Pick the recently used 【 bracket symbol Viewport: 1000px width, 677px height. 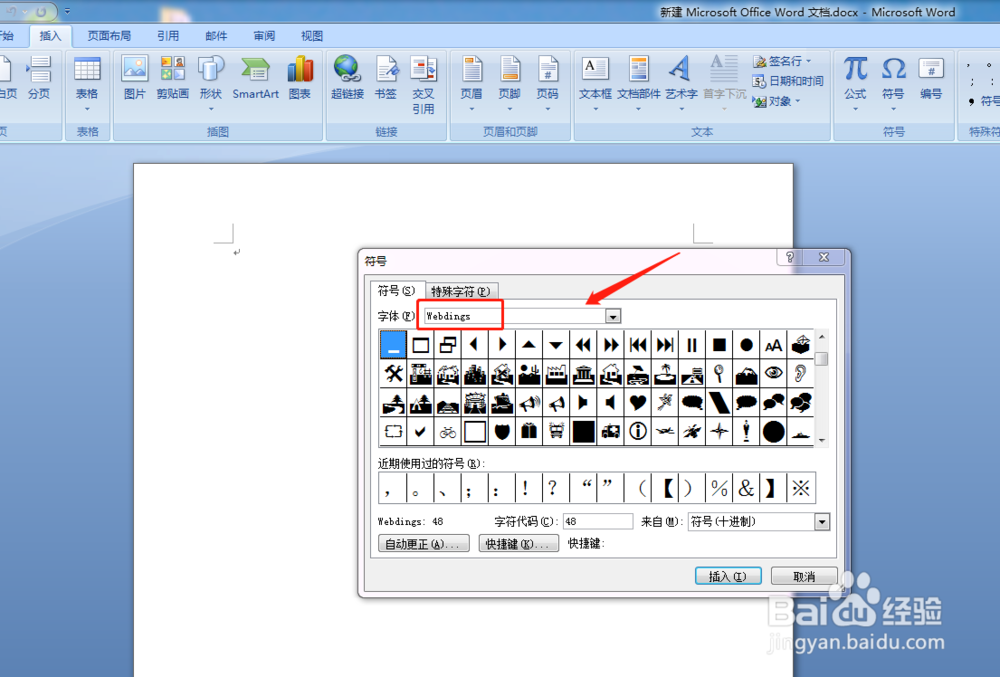(667, 488)
